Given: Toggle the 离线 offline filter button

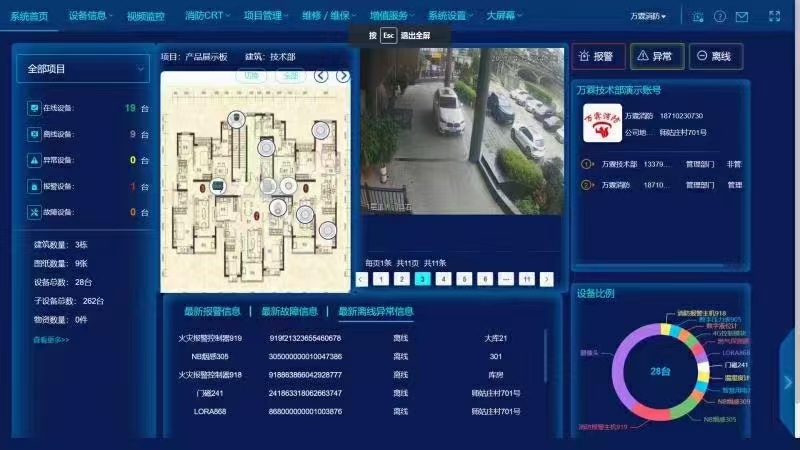Looking at the screenshot, I should (715, 57).
